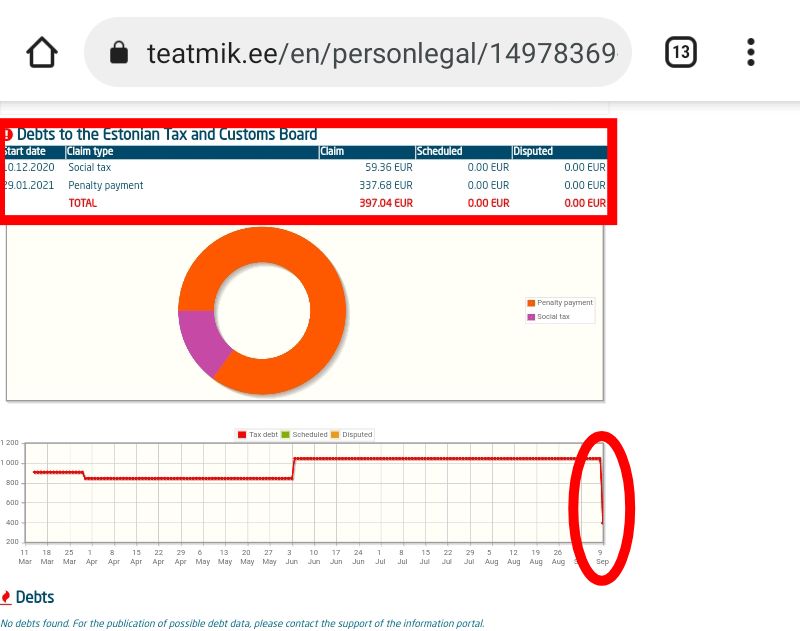Click the Penalty payment orange legend swatch

click(531, 303)
